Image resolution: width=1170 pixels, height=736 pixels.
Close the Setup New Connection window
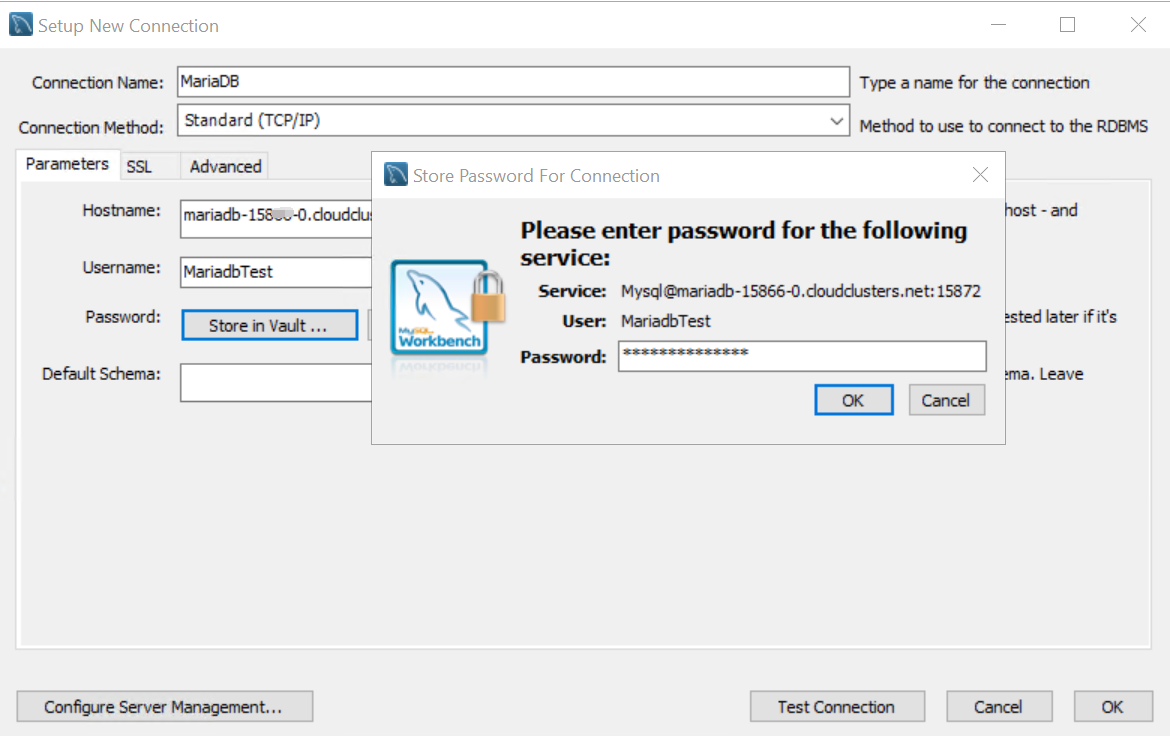1138,25
